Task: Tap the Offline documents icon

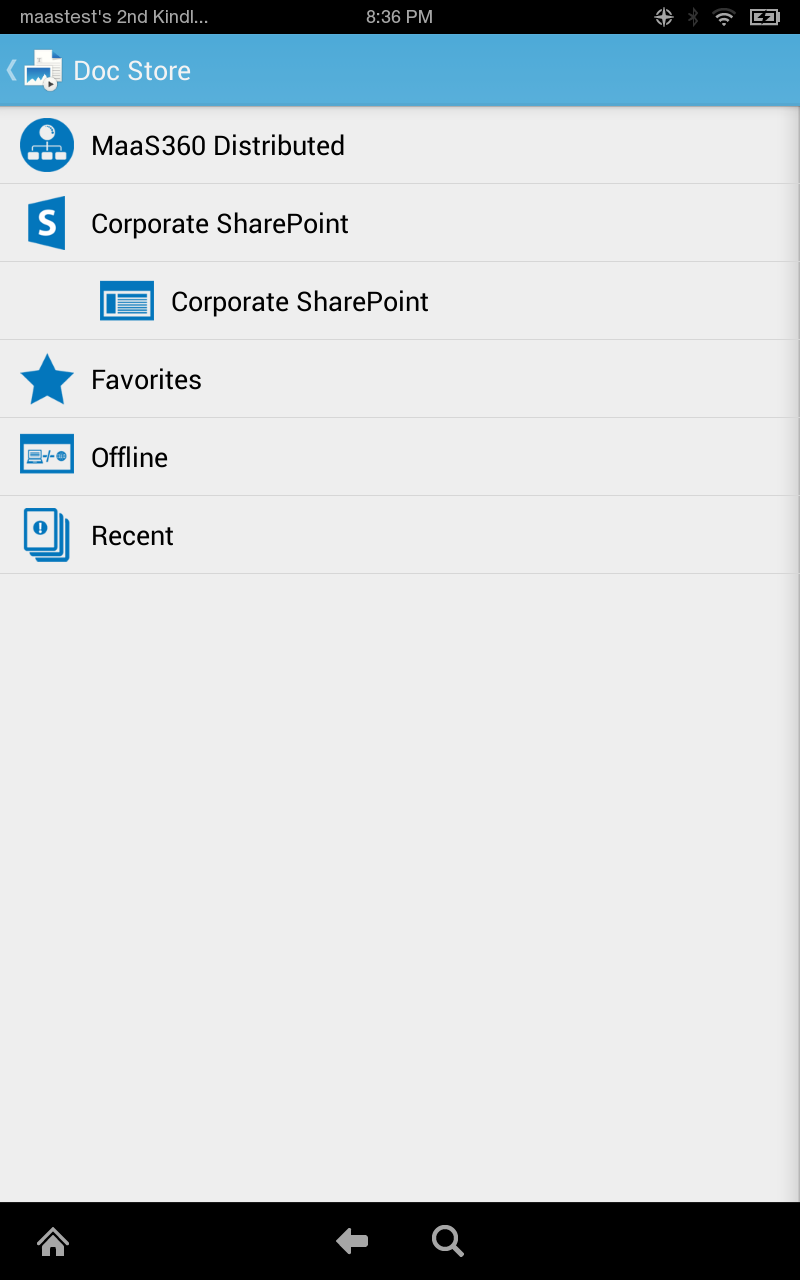Action: click(47, 456)
